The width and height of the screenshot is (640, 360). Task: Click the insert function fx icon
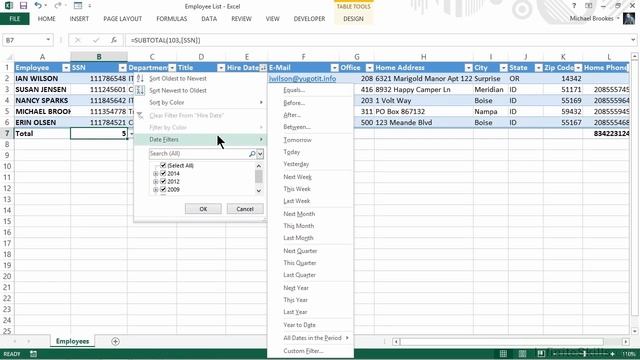114,40
